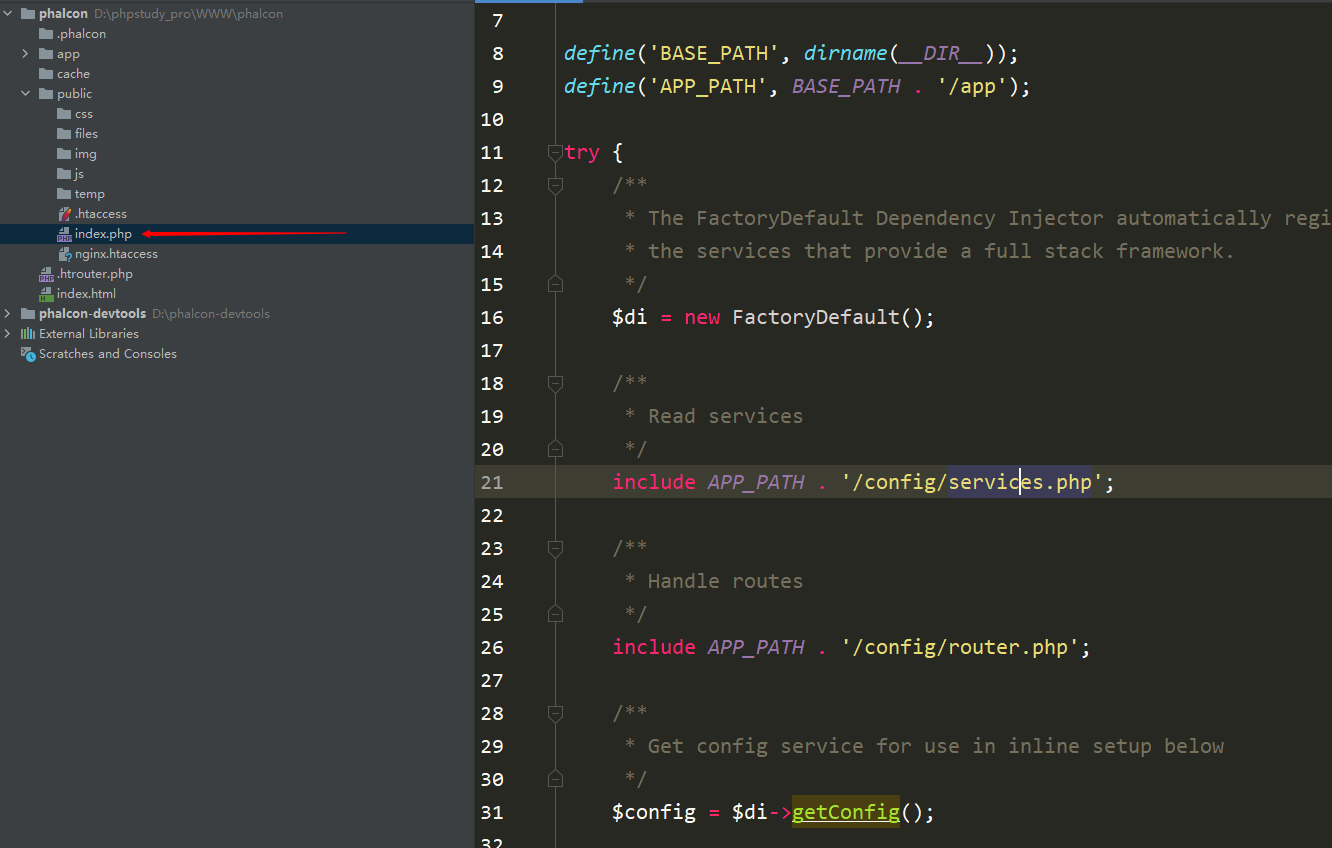The height and width of the screenshot is (848, 1332).
Task: Fold the Handle routes comment at line 23
Action: pos(555,548)
